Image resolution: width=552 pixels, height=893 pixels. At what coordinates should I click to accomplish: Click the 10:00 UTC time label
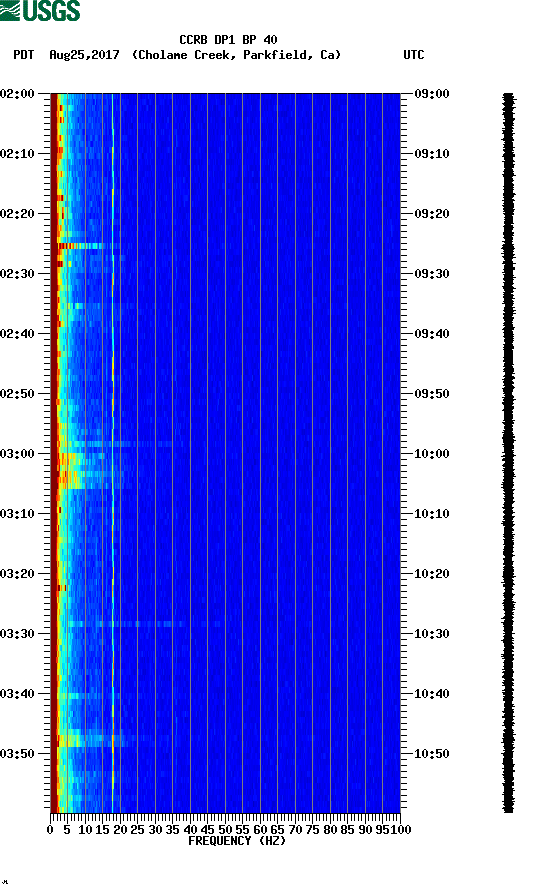tap(432, 453)
